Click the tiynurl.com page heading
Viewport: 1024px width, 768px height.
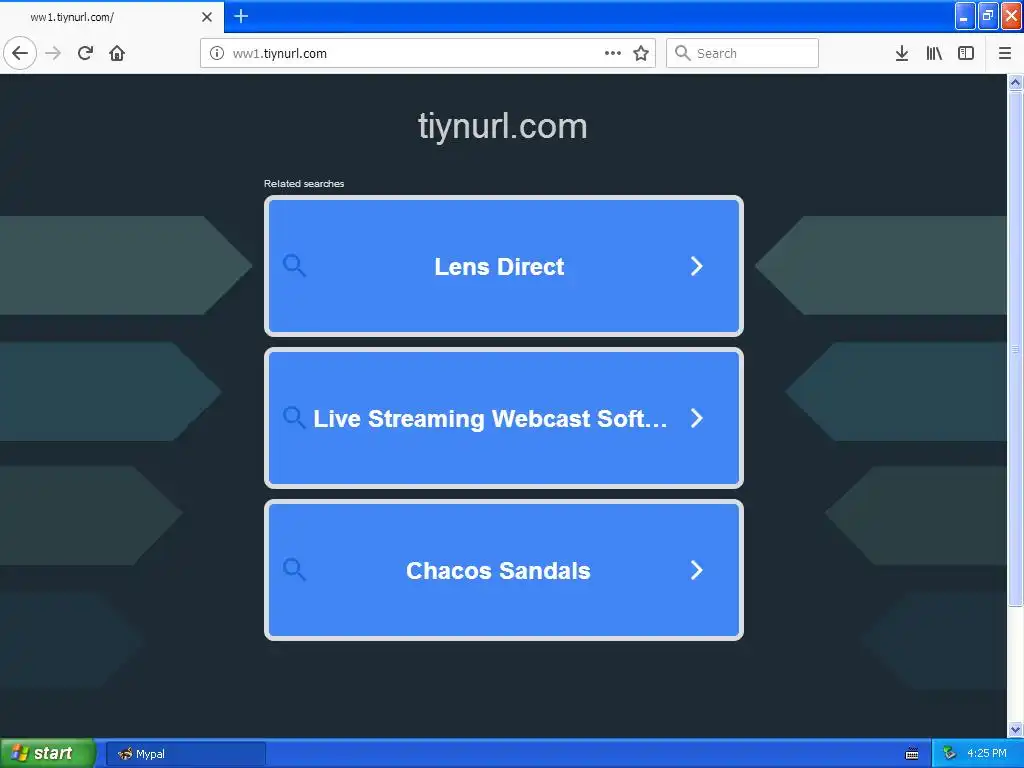point(502,126)
